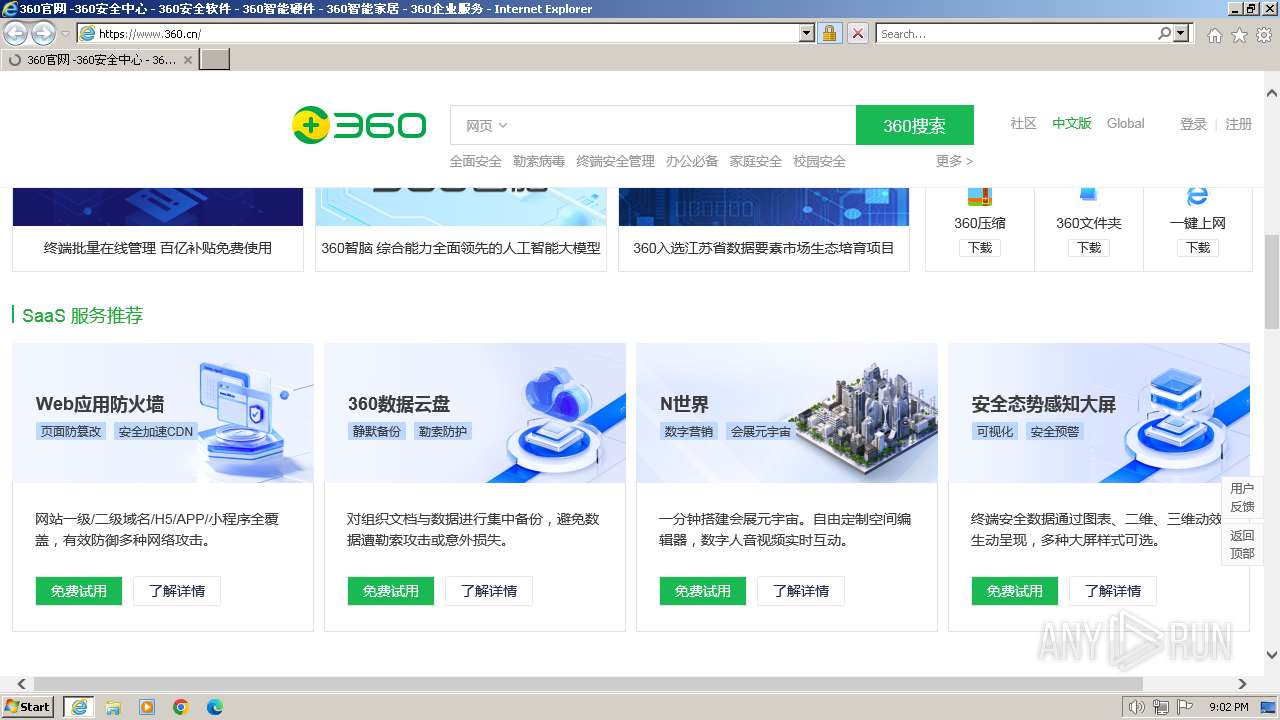1280x720 pixels.
Task: Click the IE address bar URL field
Action: (445, 33)
